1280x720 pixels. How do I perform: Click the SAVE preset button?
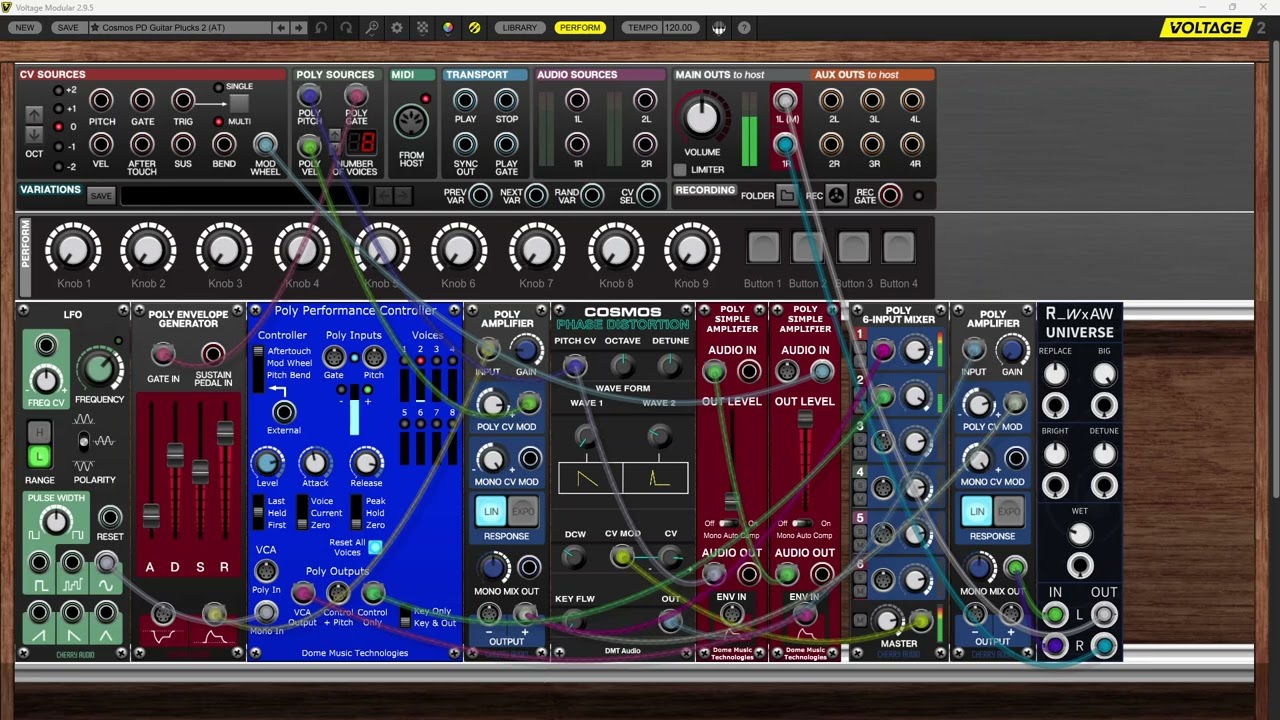point(68,28)
